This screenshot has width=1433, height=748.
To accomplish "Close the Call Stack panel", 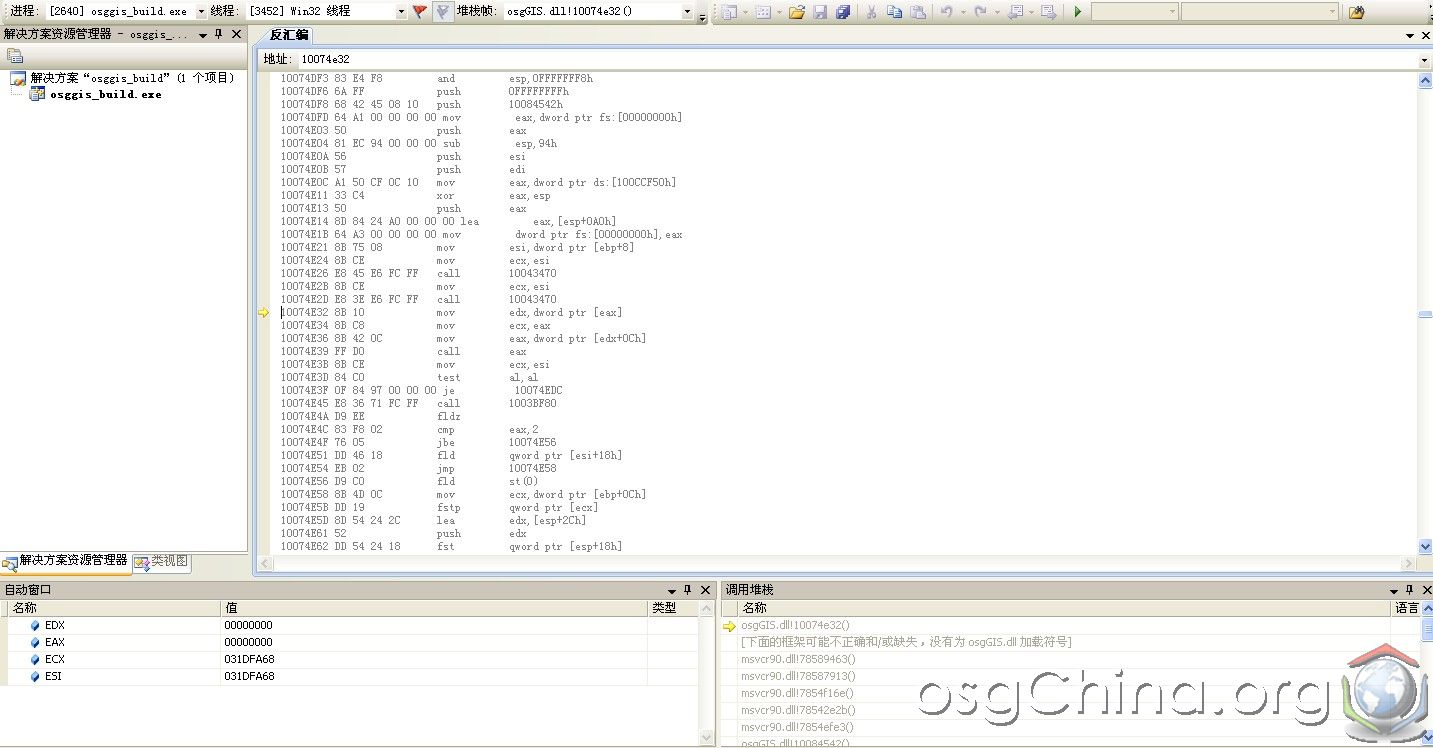I will click(1426, 590).
